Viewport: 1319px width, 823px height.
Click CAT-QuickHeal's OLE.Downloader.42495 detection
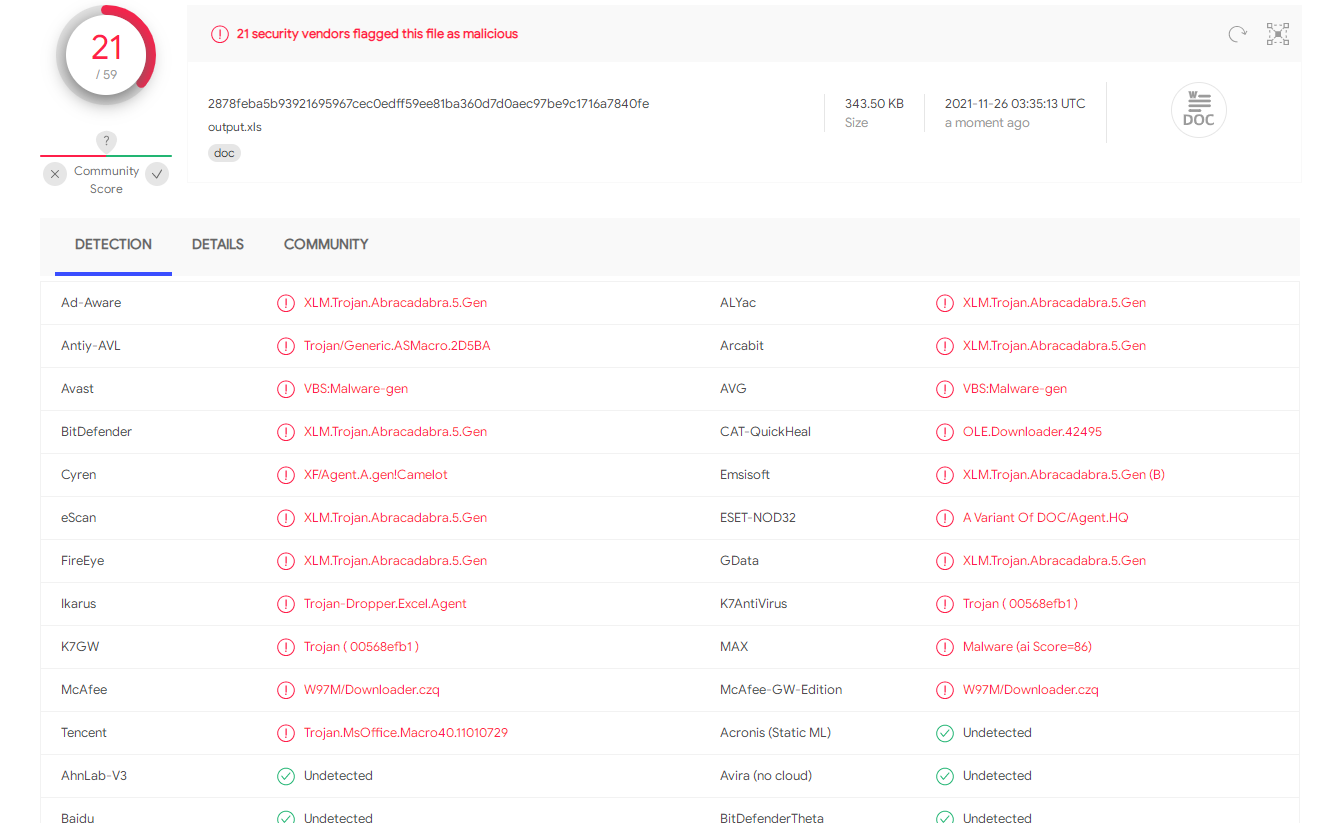point(1032,432)
